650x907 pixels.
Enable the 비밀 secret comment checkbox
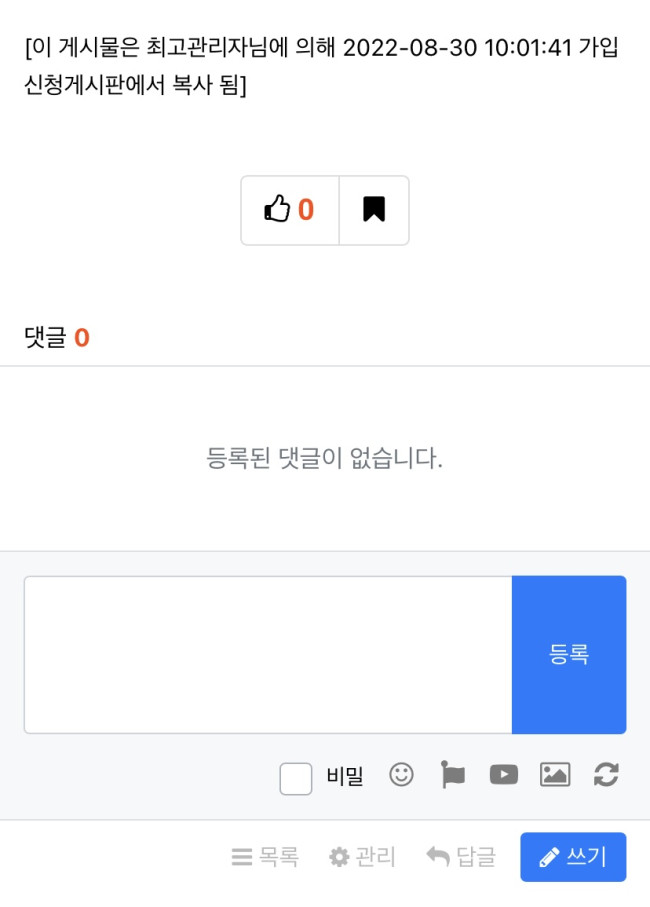pyautogui.click(x=296, y=779)
